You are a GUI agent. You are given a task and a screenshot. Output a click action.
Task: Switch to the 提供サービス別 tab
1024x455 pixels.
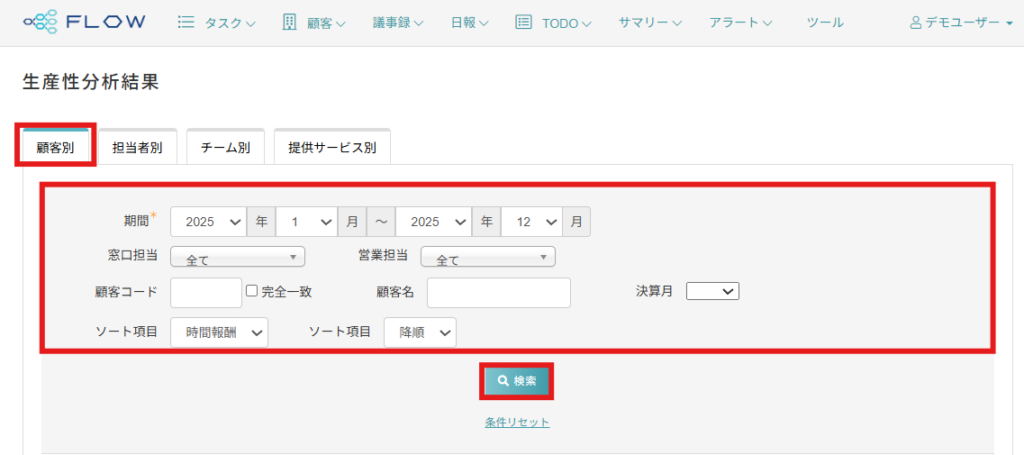(331, 148)
